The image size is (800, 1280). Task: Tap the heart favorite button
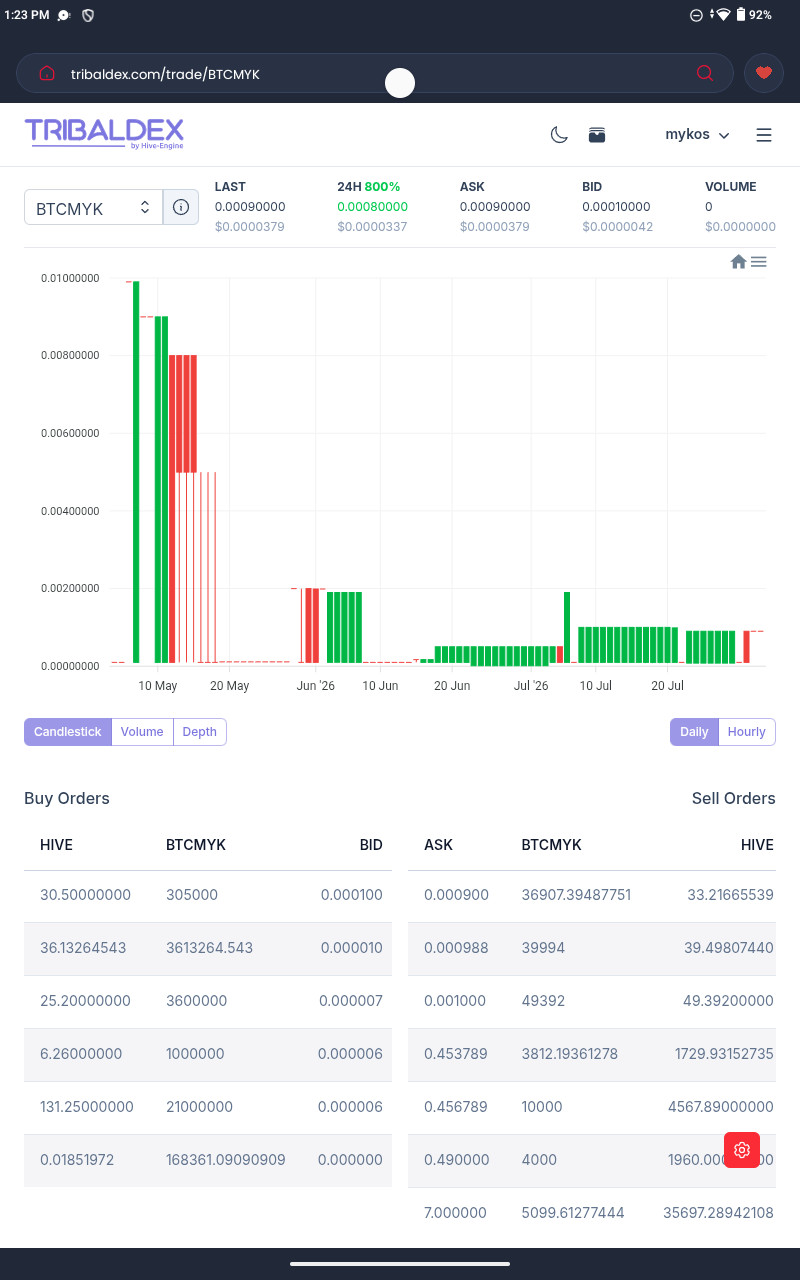pyautogui.click(x=764, y=73)
